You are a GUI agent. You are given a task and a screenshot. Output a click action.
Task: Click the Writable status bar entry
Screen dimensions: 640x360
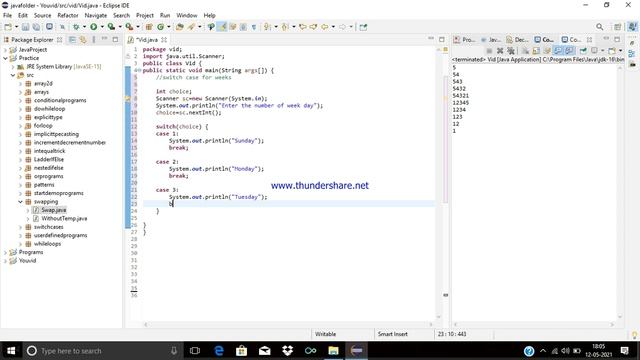click(x=325, y=334)
